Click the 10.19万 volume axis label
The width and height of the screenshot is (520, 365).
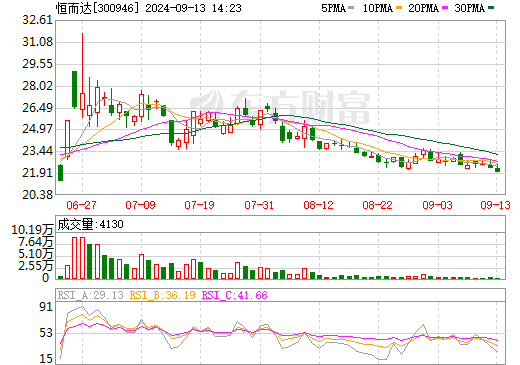[x=32, y=230]
